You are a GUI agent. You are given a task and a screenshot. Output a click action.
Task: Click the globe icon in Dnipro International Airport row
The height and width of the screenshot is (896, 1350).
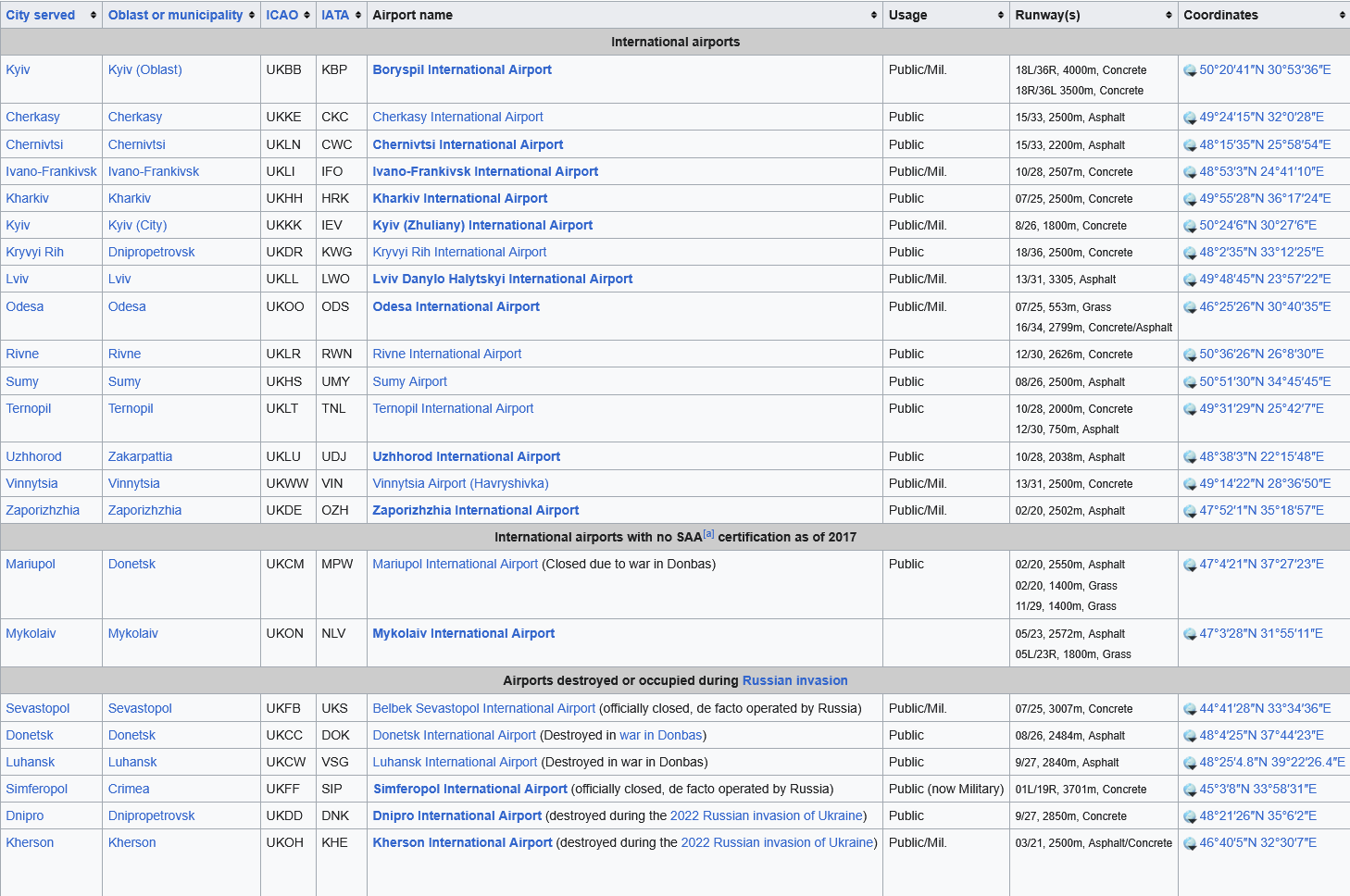(x=1191, y=816)
